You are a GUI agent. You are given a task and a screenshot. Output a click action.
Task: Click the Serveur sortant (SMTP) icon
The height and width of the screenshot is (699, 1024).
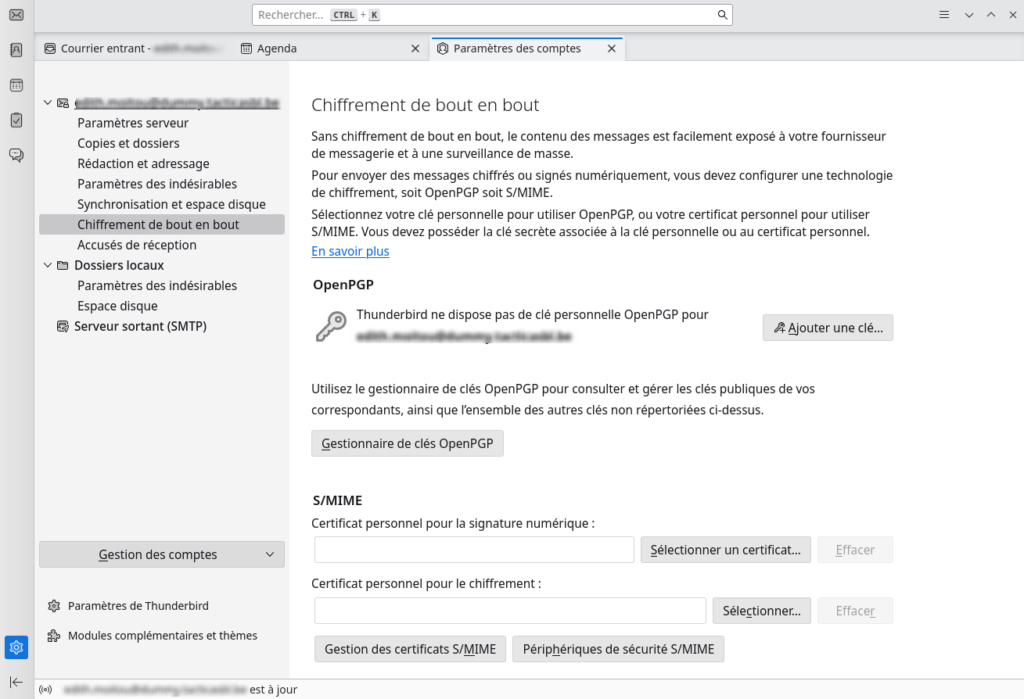(x=63, y=326)
